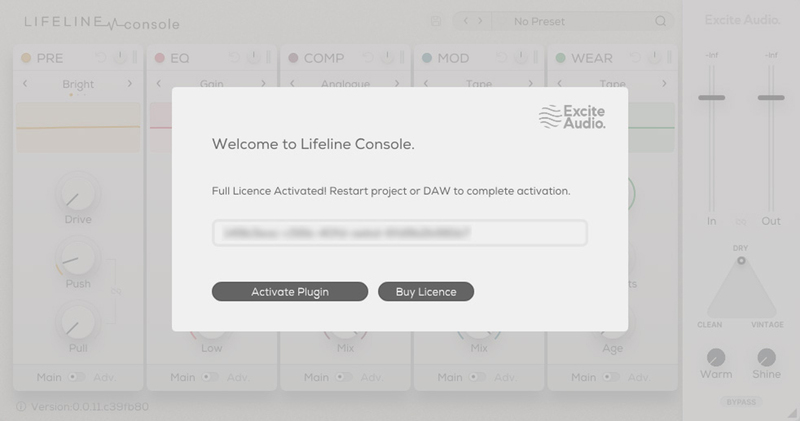Screen dimensions: 800x421
Task: Select previous PRE type left of Bright
Action: pos(25,83)
